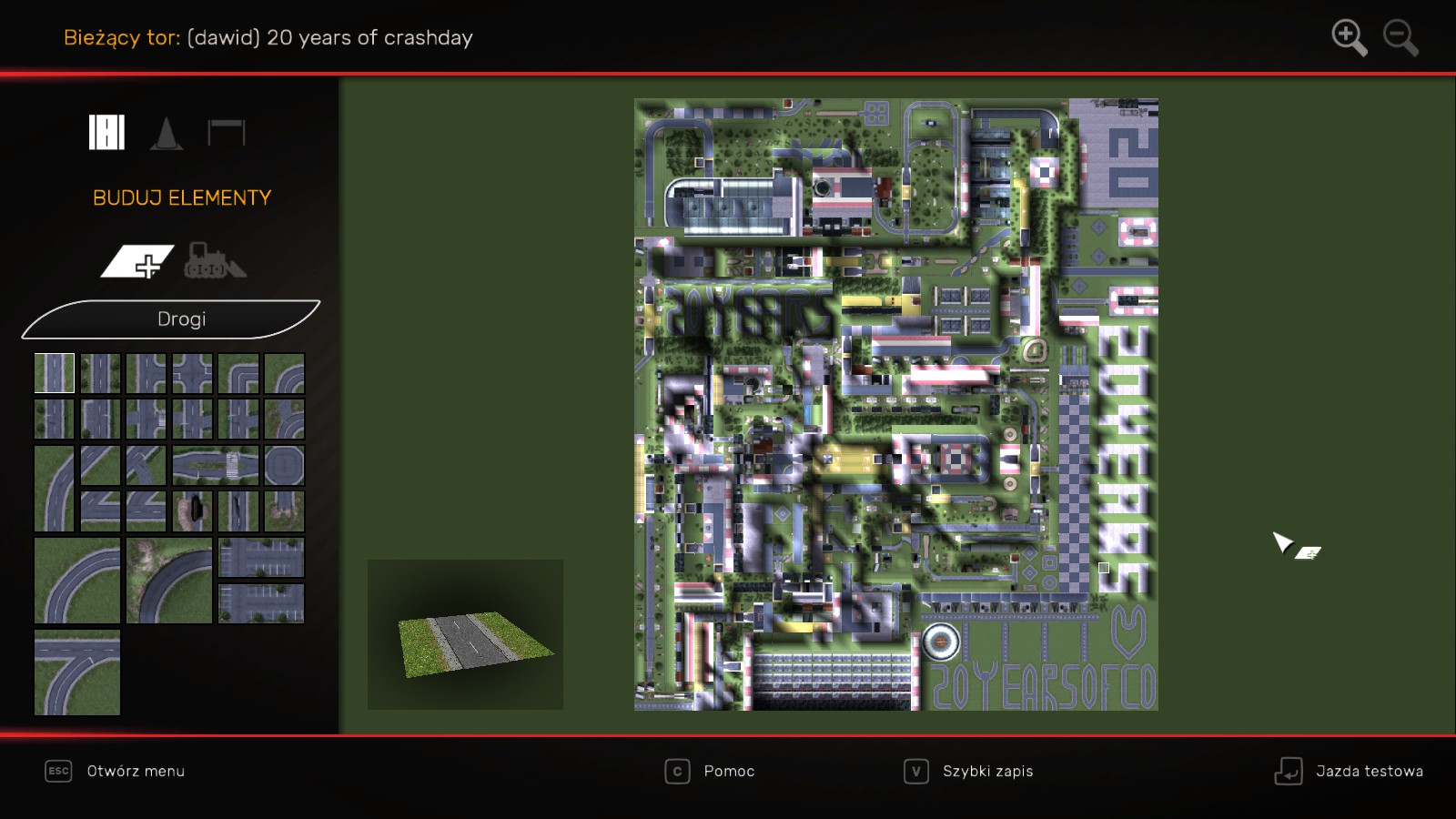Zoom in on the track map
The height and width of the screenshot is (819, 1456).
tap(1349, 38)
